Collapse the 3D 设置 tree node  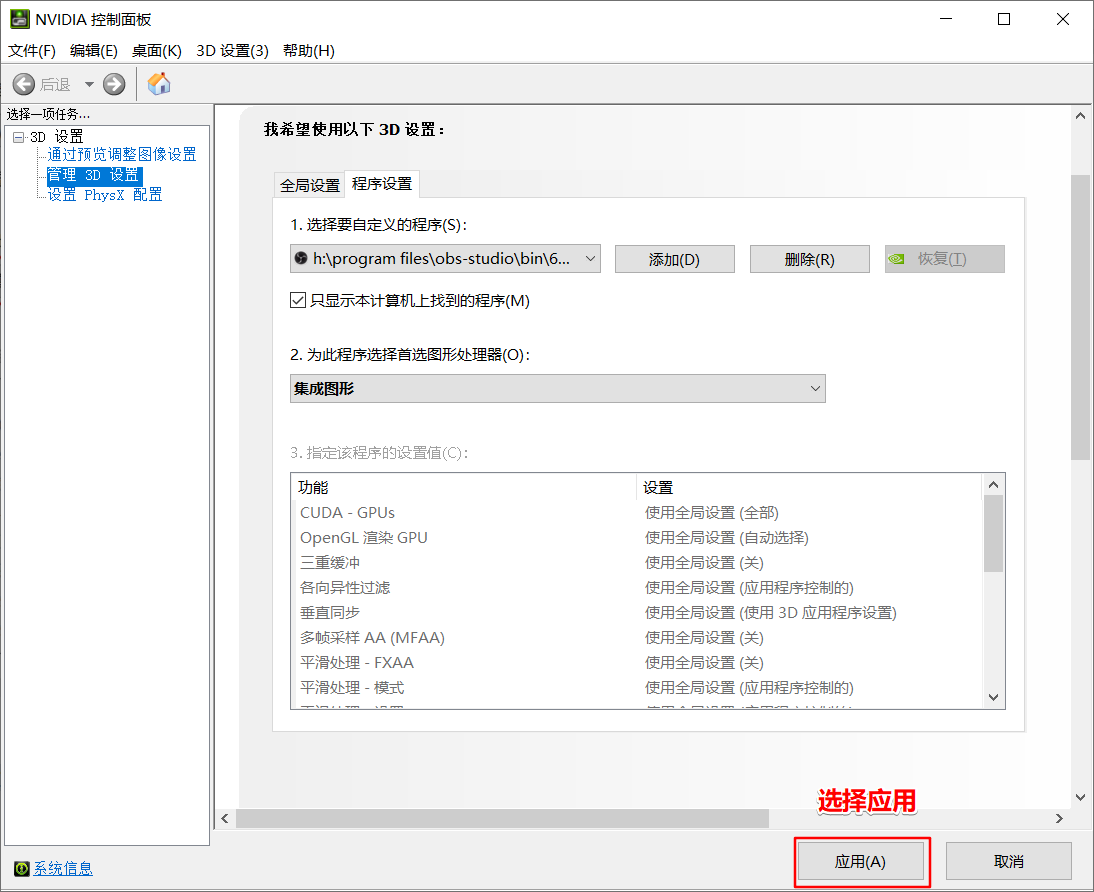pyautogui.click(x=19, y=137)
